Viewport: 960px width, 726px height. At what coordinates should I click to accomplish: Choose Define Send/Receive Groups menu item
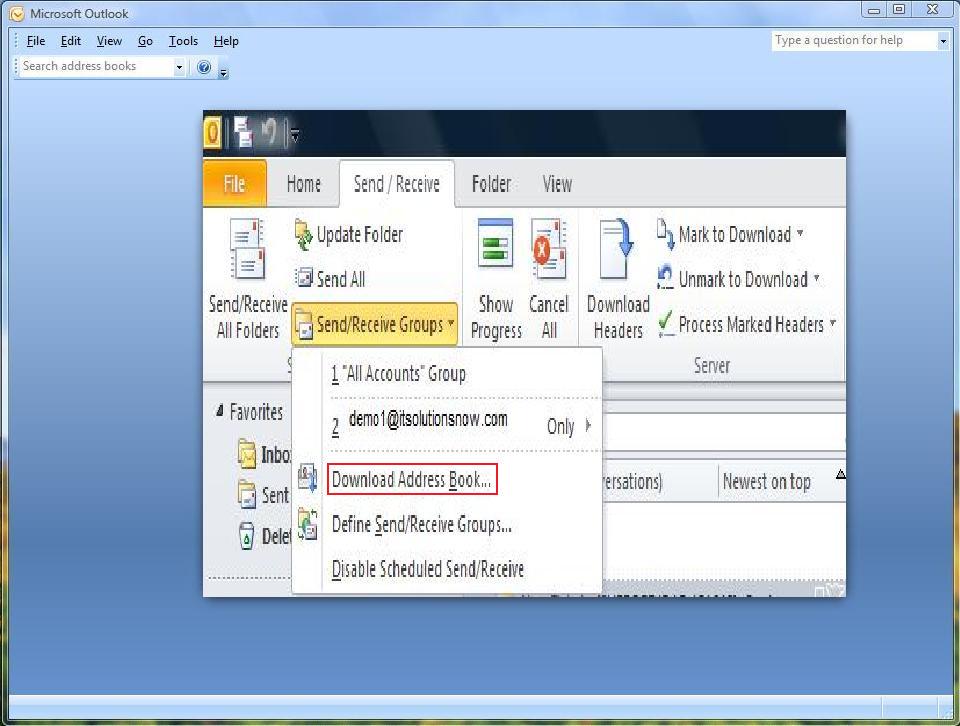421,525
